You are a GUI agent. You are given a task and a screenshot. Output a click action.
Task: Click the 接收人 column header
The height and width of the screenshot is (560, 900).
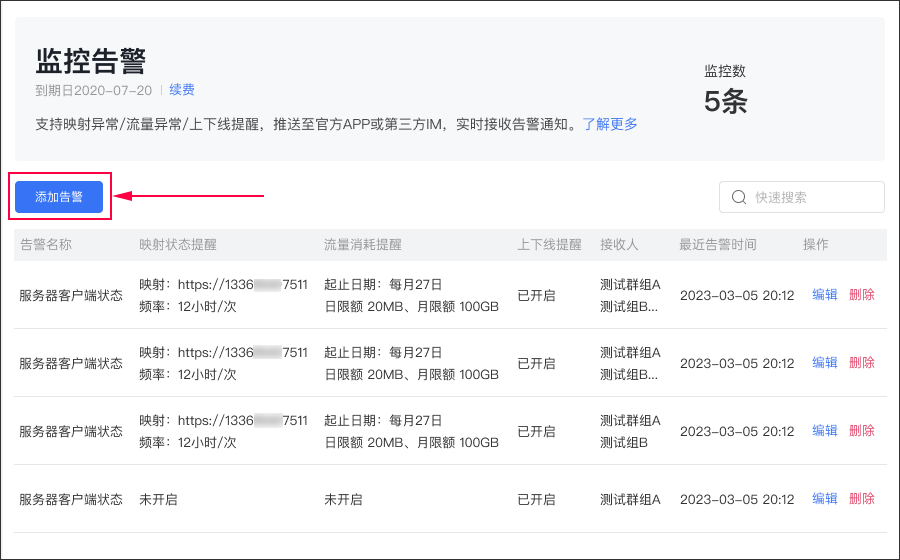[619, 244]
